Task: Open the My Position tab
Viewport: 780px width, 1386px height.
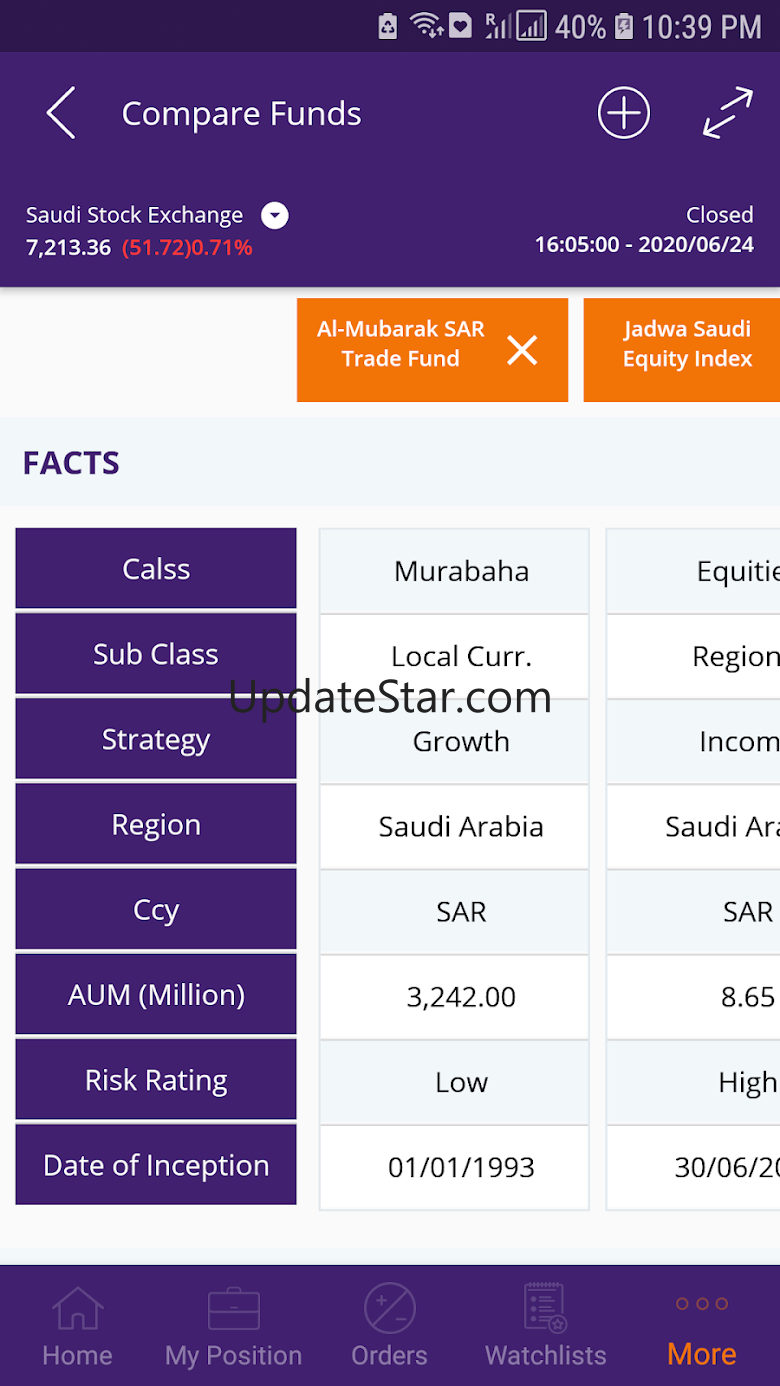Action: tap(233, 1326)
